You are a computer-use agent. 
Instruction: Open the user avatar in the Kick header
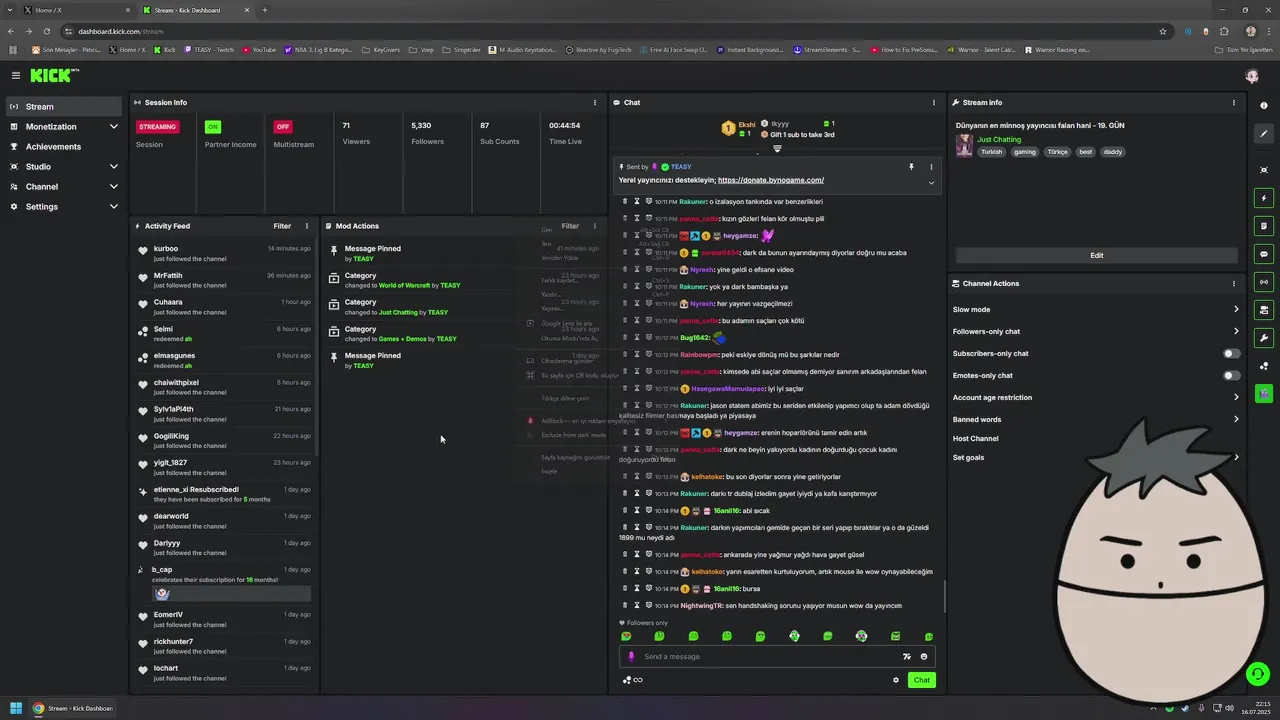pos(1251,76)
